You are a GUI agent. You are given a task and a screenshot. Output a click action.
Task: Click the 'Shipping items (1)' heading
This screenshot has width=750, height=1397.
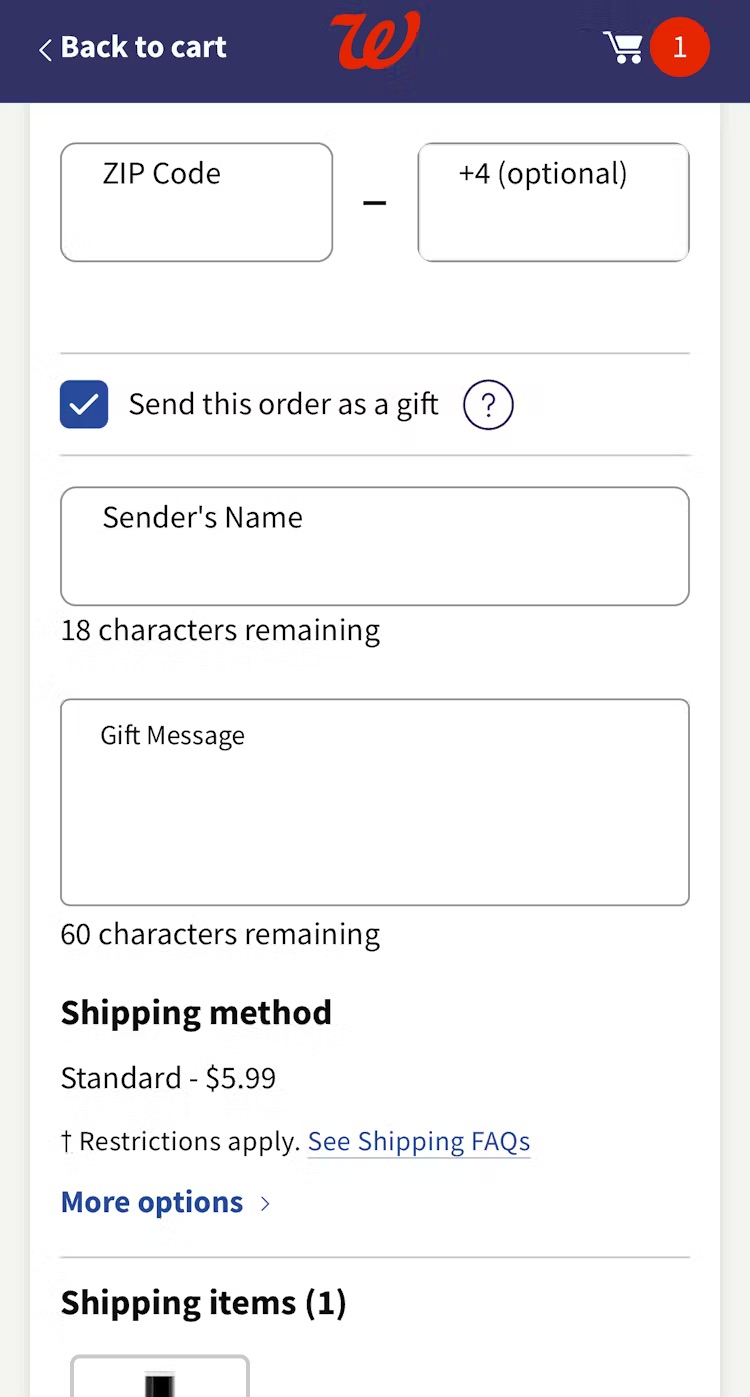[203, 1303]
